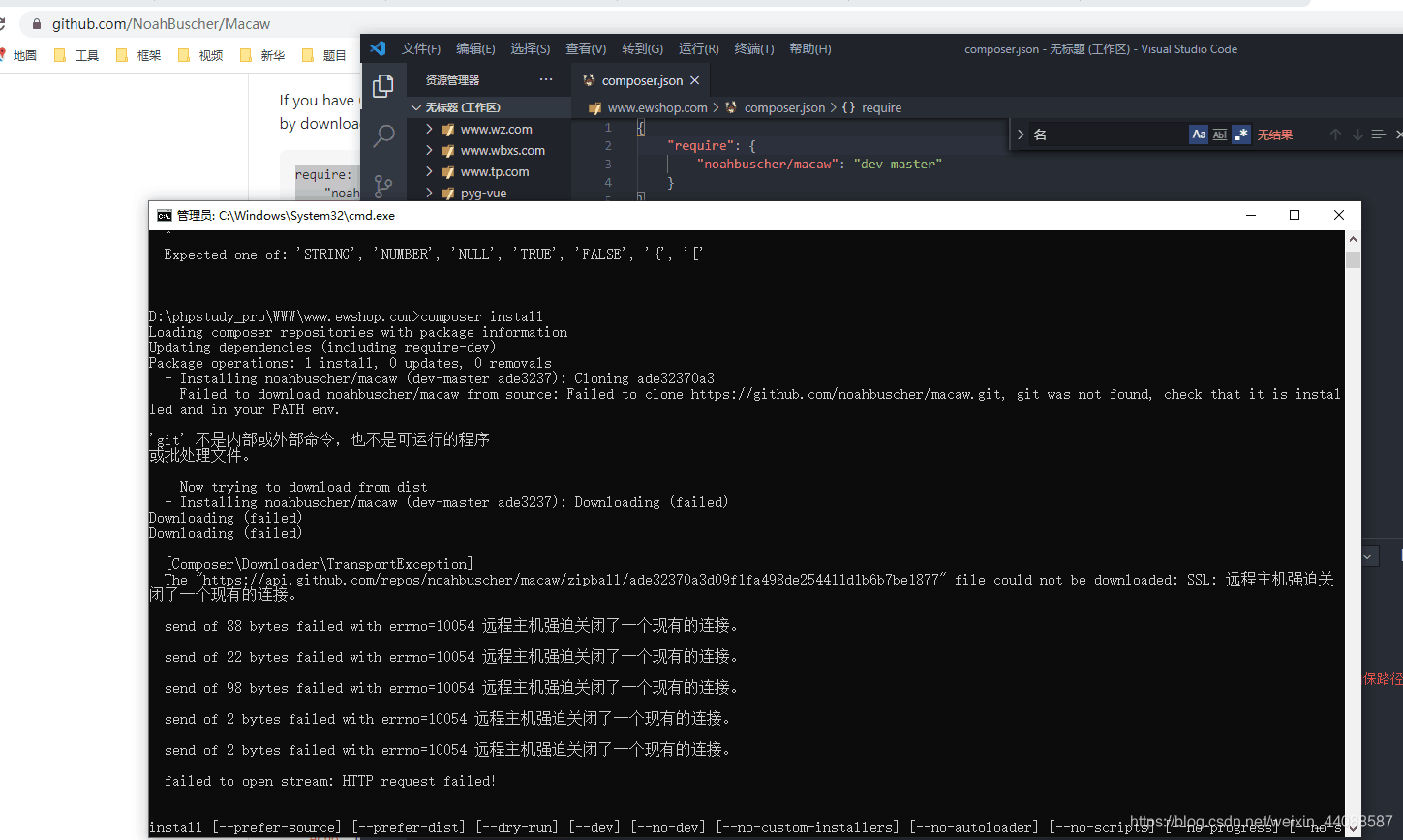Click "dev-master" value in editor
Image resolution: width=1403 pixels, height=840 pixels.
898,164
